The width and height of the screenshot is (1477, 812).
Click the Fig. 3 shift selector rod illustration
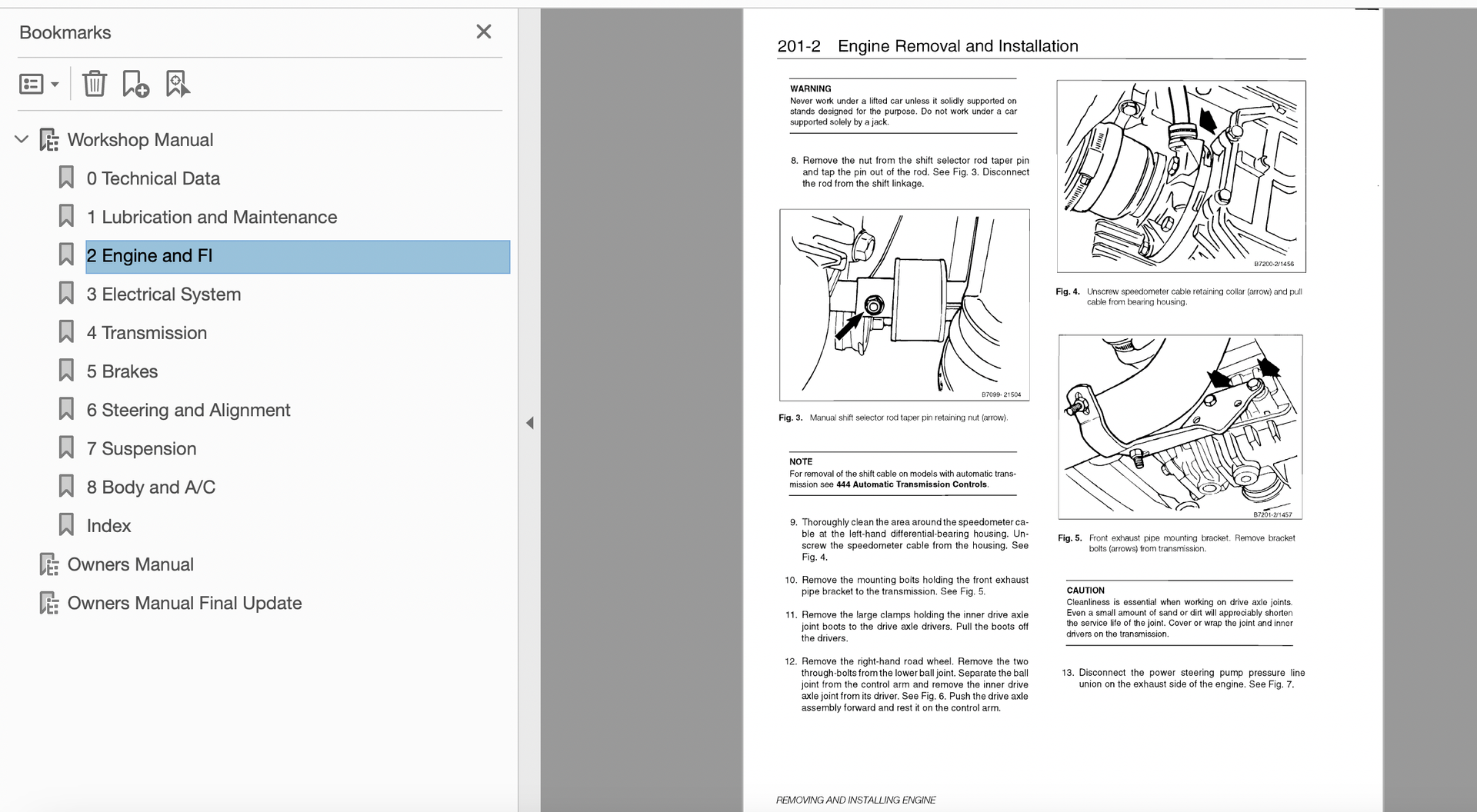(904, 304)
